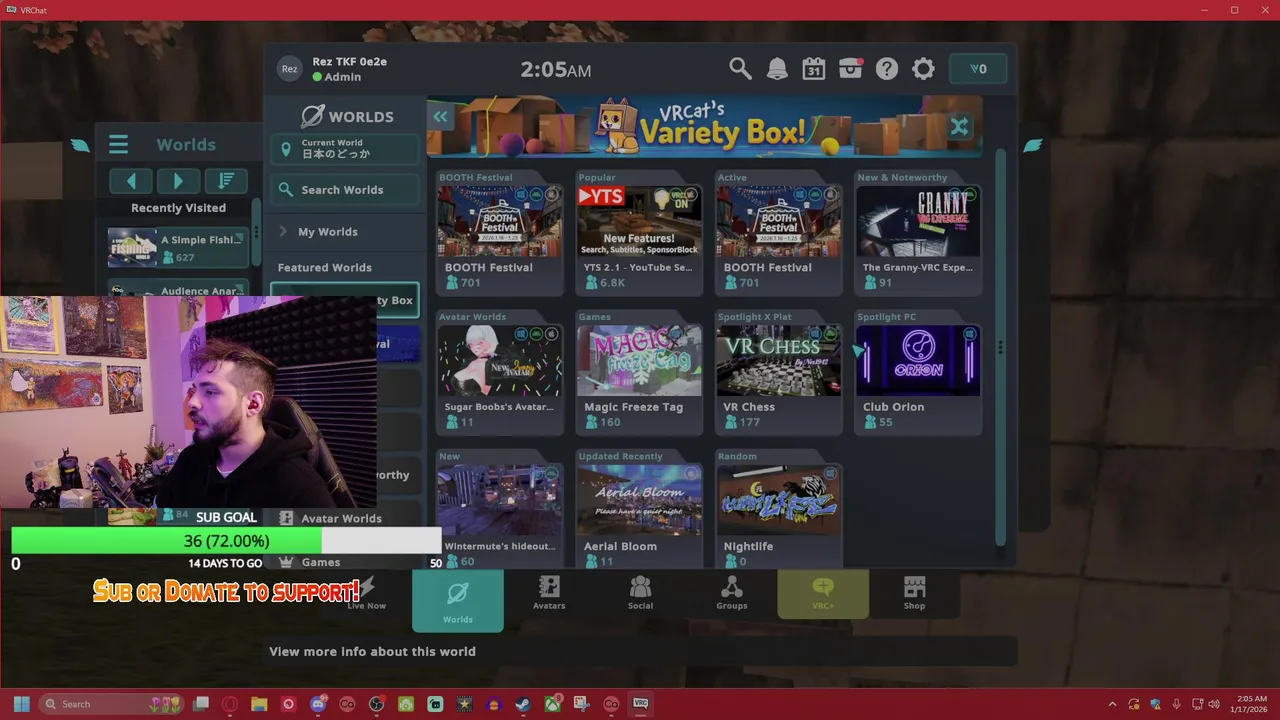
Task: Click the Spotlight X Plat category label
Action: click(x=754, y=317)
